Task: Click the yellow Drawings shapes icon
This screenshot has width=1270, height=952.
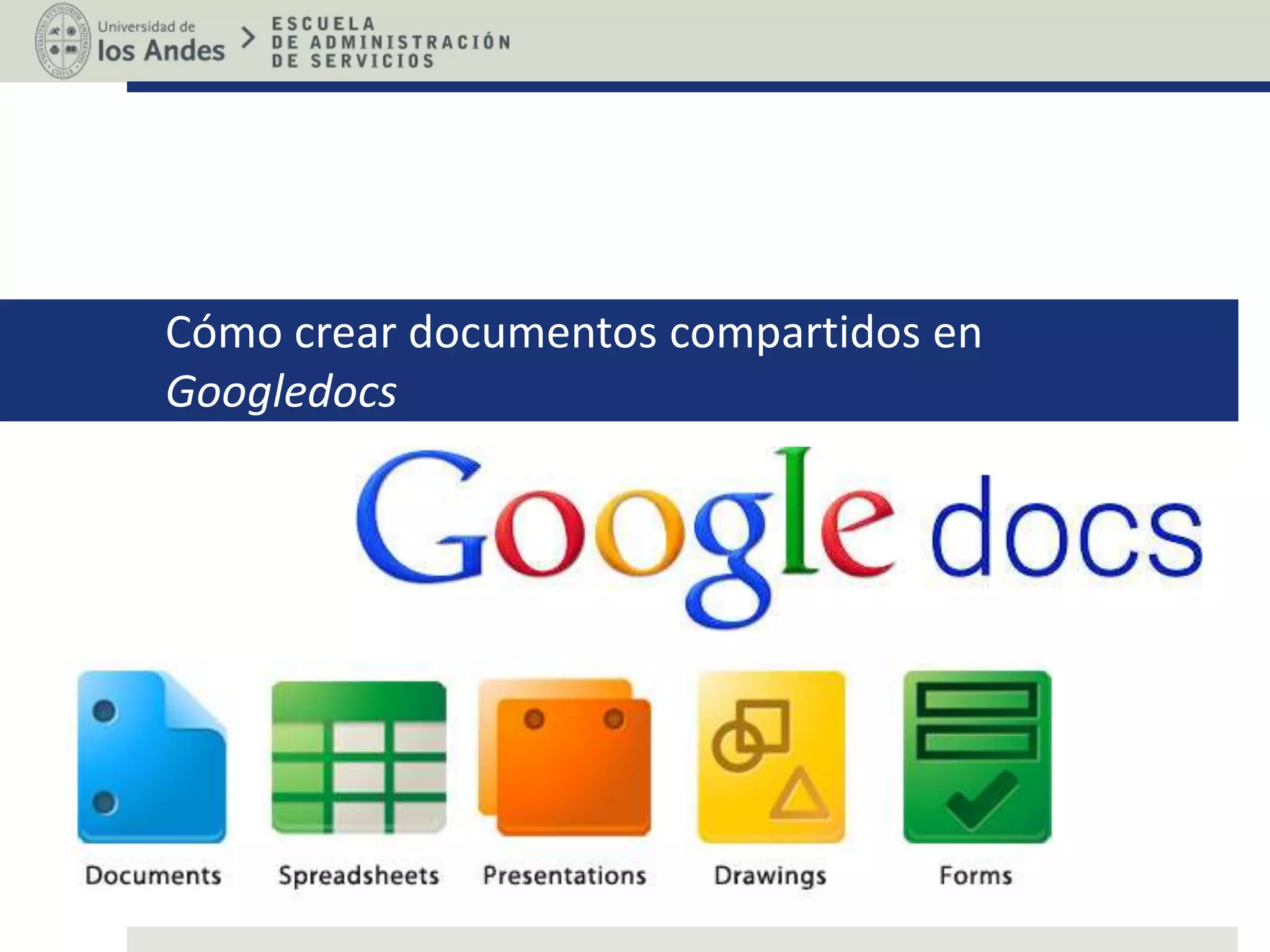Action: pos(771,757)
